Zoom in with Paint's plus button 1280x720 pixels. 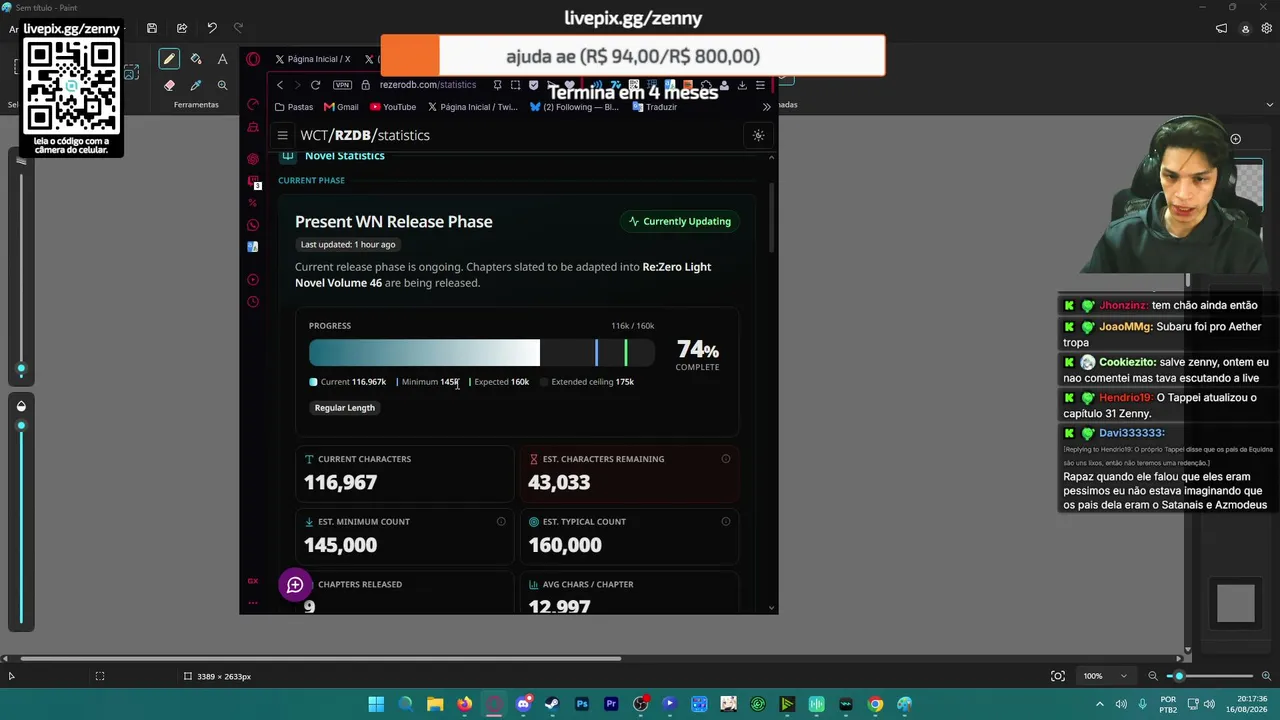pos(1266,676)
